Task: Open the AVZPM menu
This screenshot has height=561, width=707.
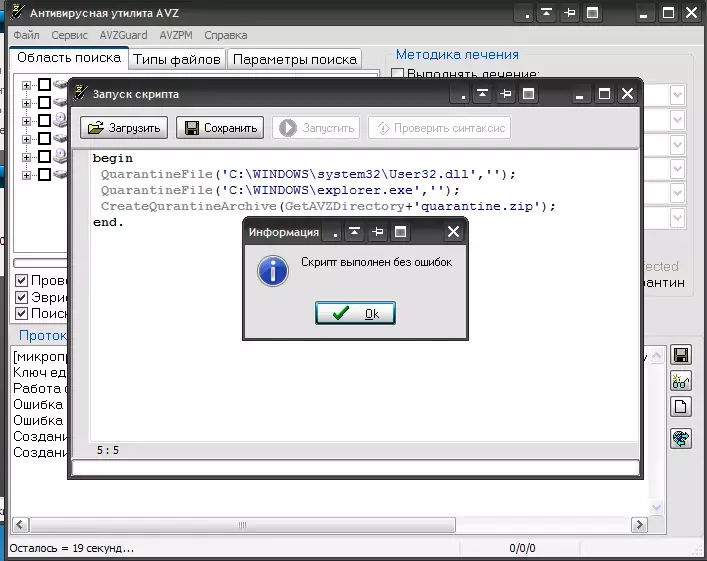Action: 176,35
